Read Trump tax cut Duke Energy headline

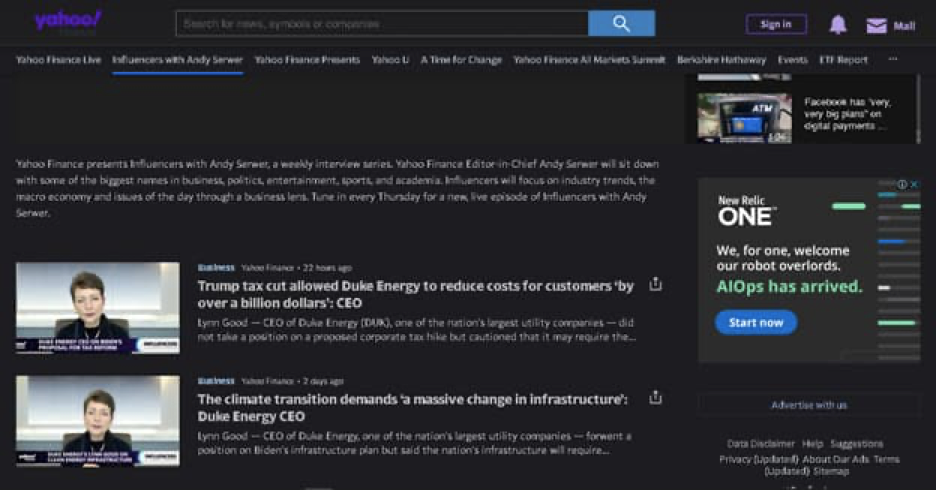click(415, 294)
